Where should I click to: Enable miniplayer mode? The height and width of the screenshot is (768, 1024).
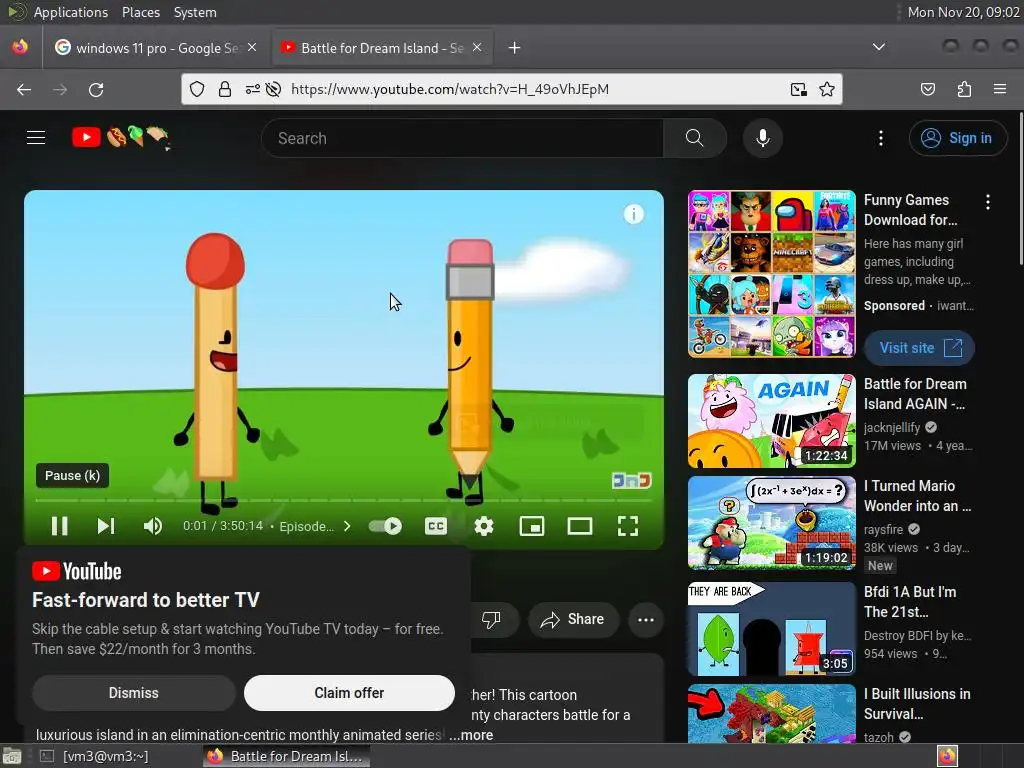click(532, 526)
